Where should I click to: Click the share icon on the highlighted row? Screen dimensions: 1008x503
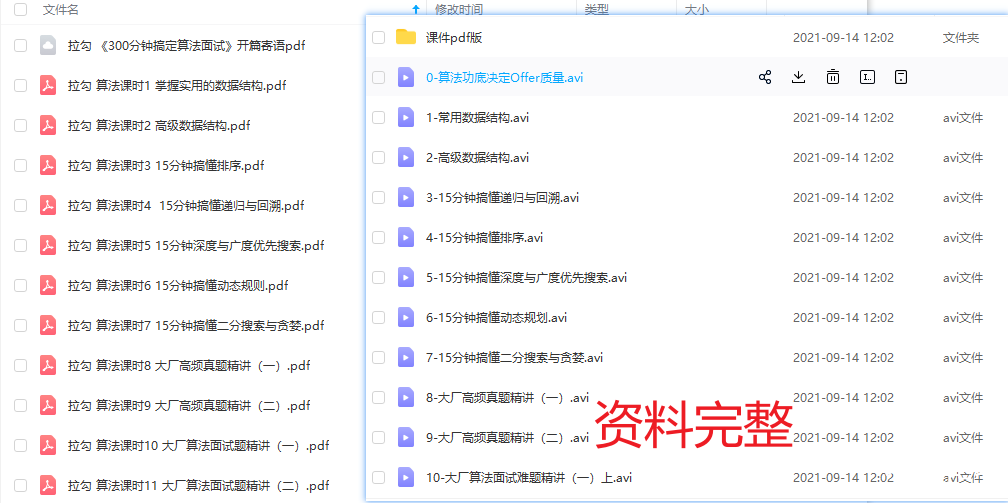[x=764, y=78]
